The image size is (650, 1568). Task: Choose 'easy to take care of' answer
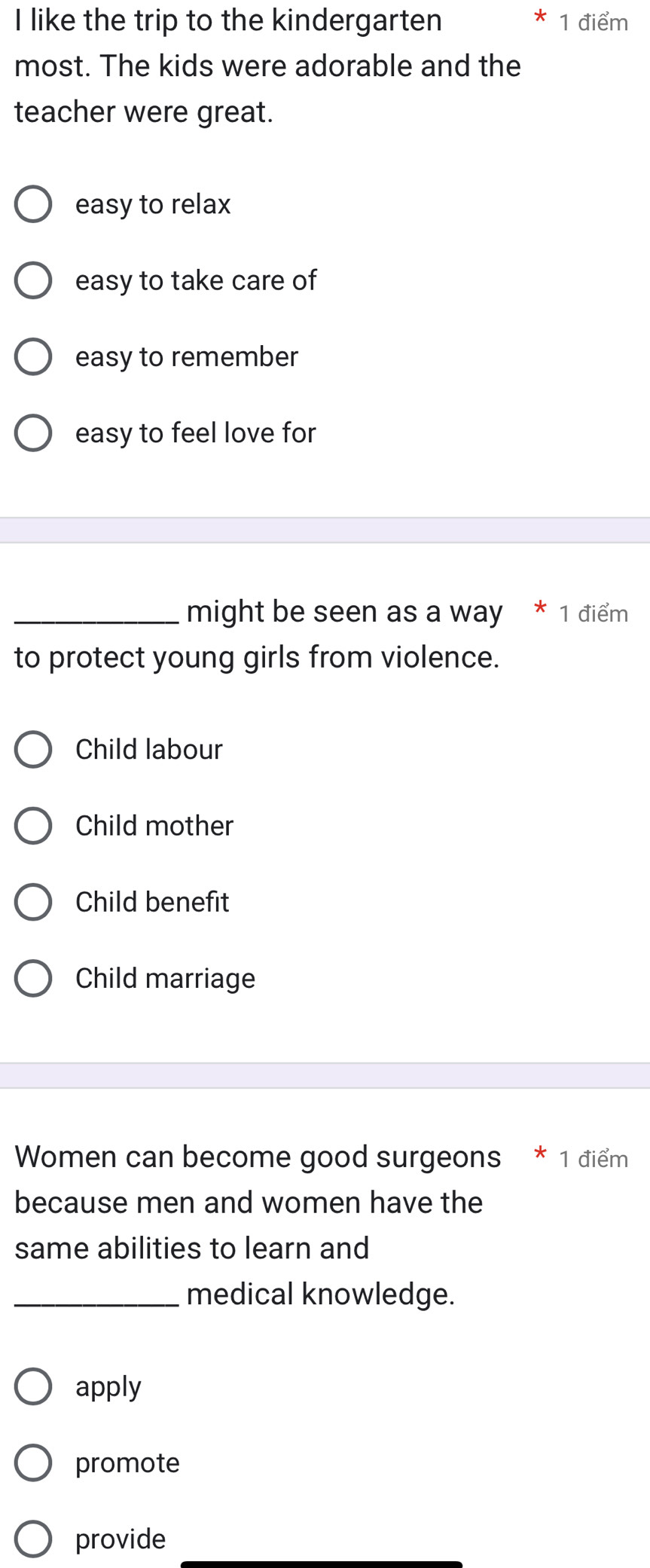33,281
